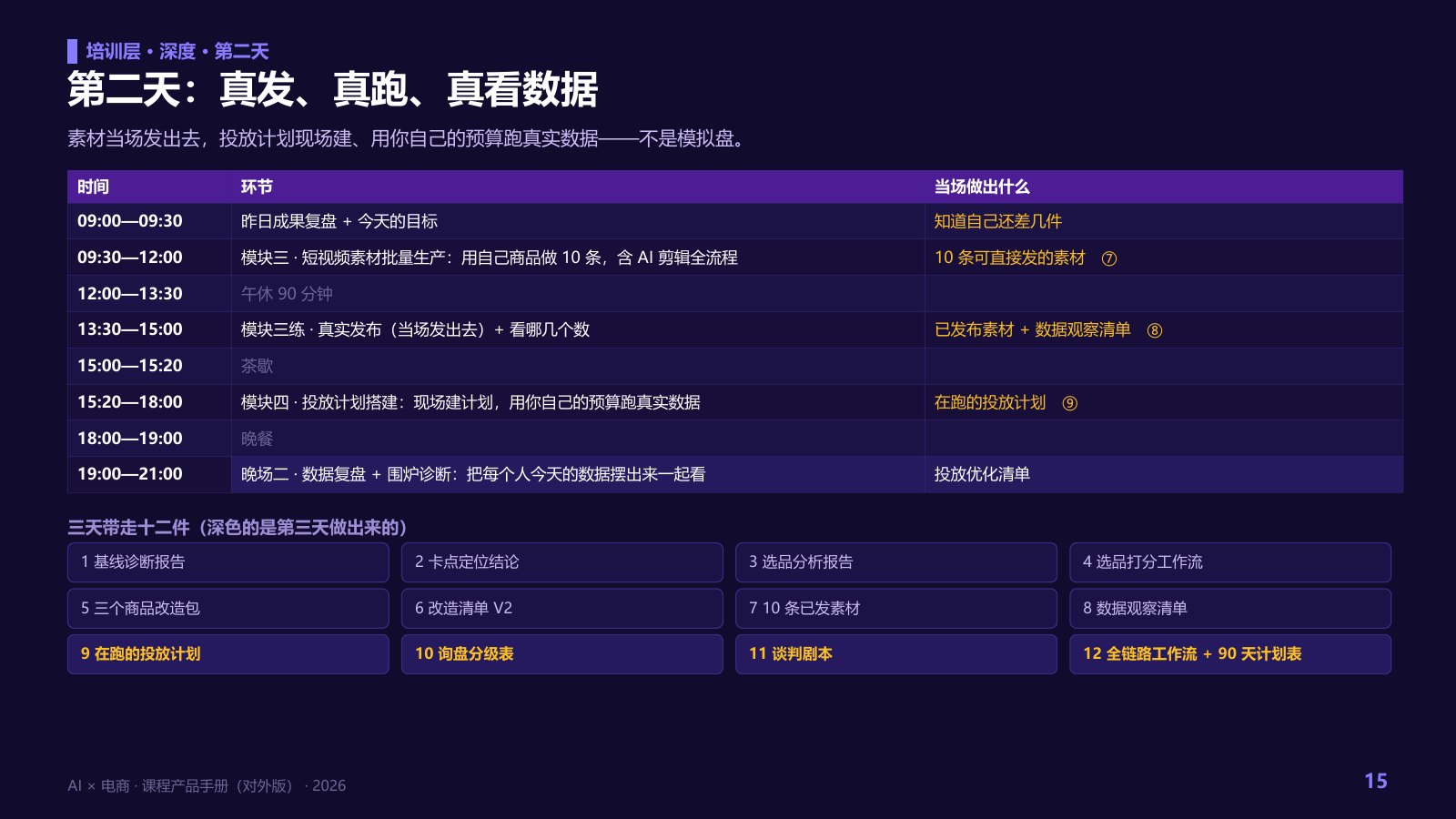Click the highlighted 9 在跑的投放计划 card
Image resolution: width=1456 pixels, height=819 pixels.
(228, 654)
